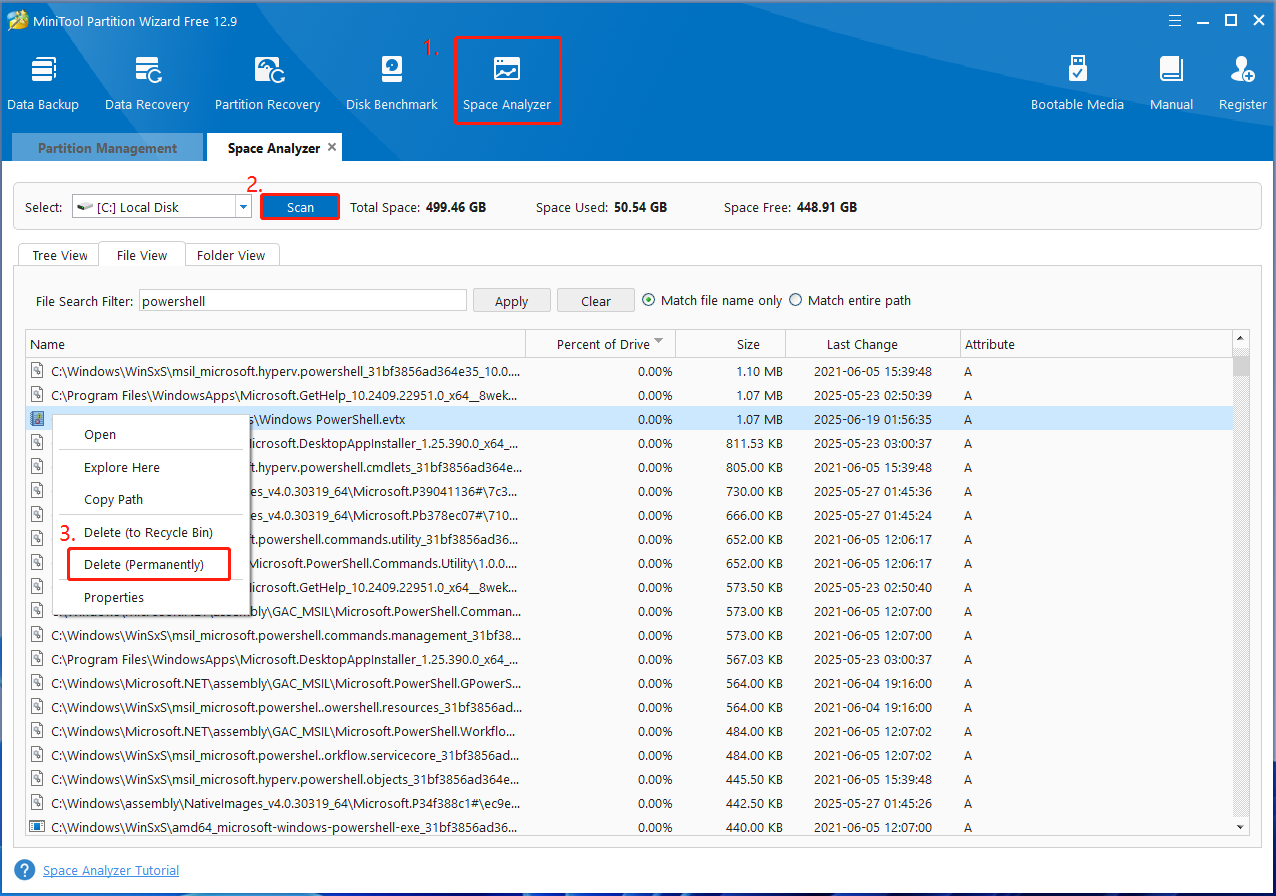The image size is (1276, 896).
Task: Select the orkflow.servicecore 484.00 KB row
Action: coord(629,755)
